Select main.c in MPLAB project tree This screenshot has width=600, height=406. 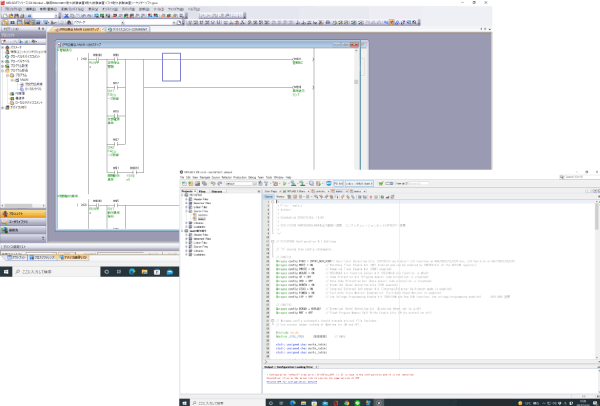[x=202, y=219]
